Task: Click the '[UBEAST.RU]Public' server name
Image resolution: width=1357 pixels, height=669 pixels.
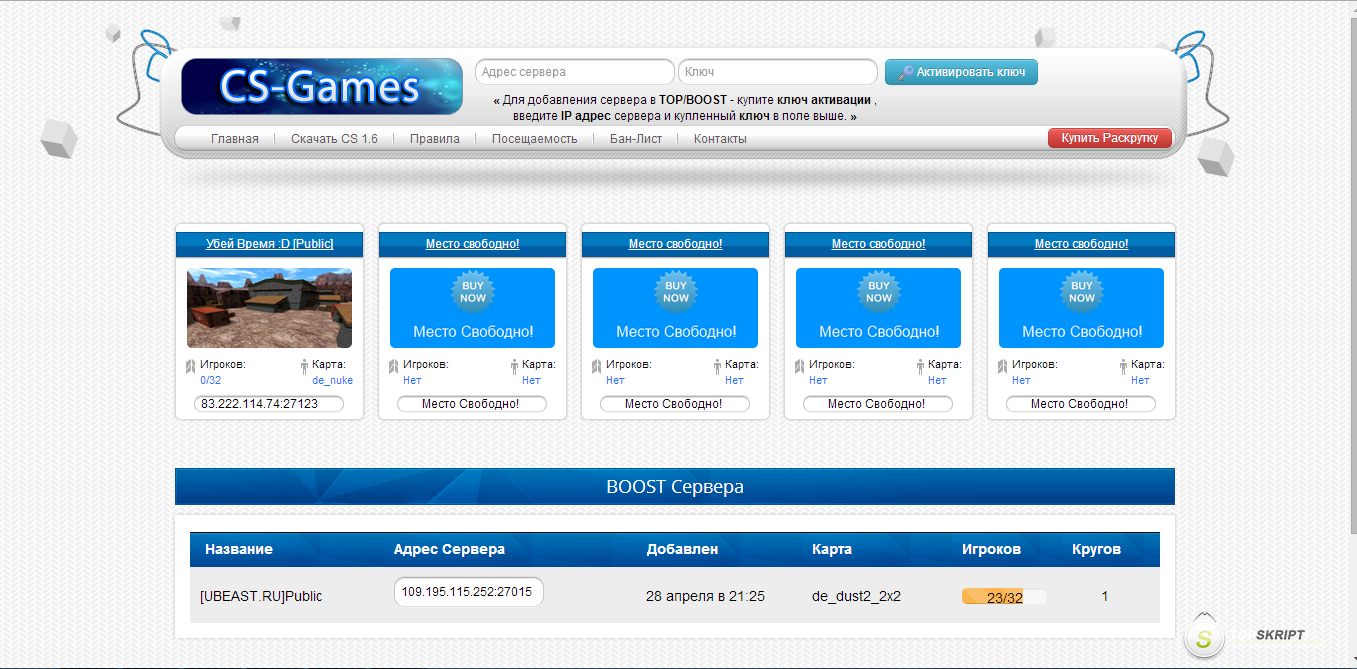Action: coord(261,596)
